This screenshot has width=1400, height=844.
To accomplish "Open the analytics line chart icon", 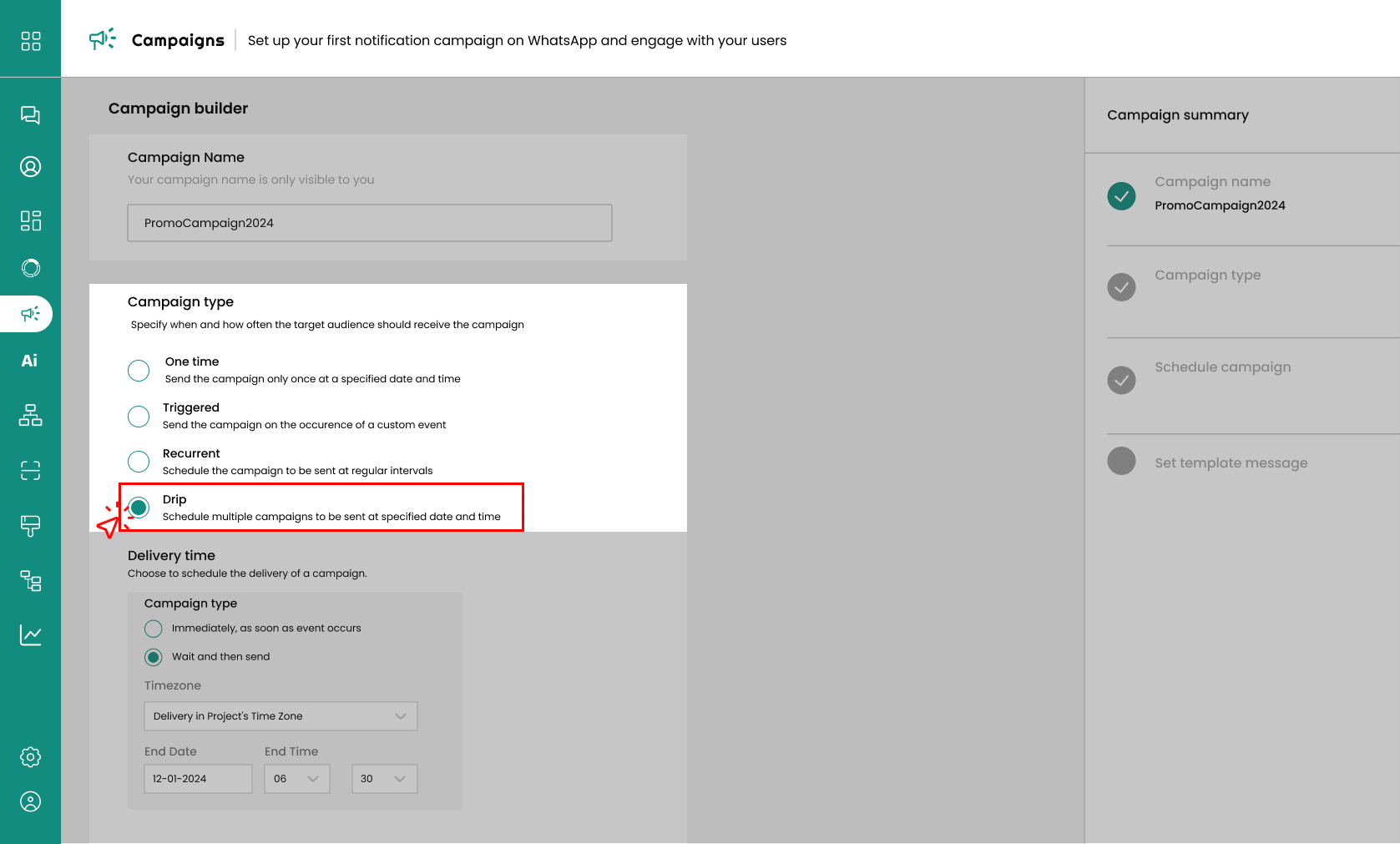I will click(x=30, y=635).
